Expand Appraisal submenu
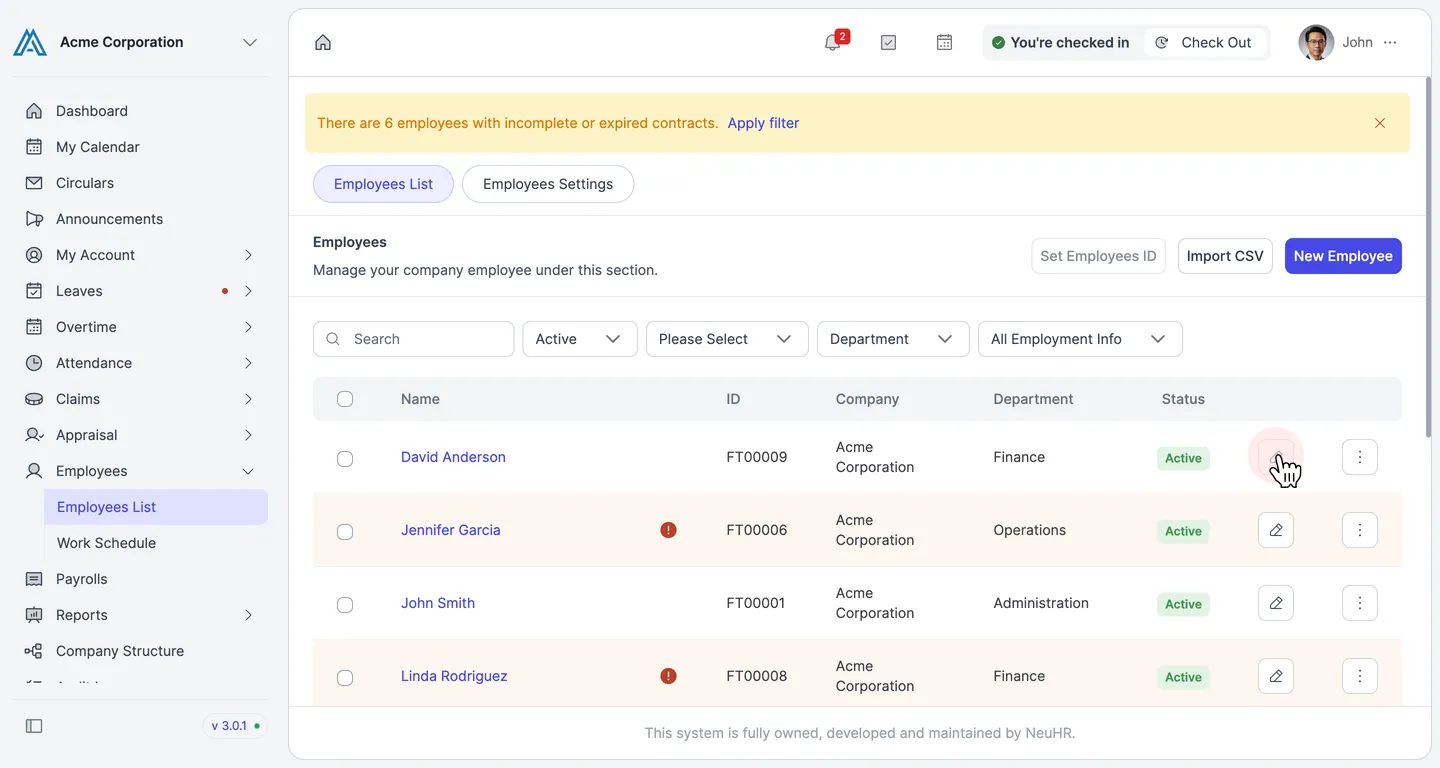The image size is (1440, 768). 248,435
